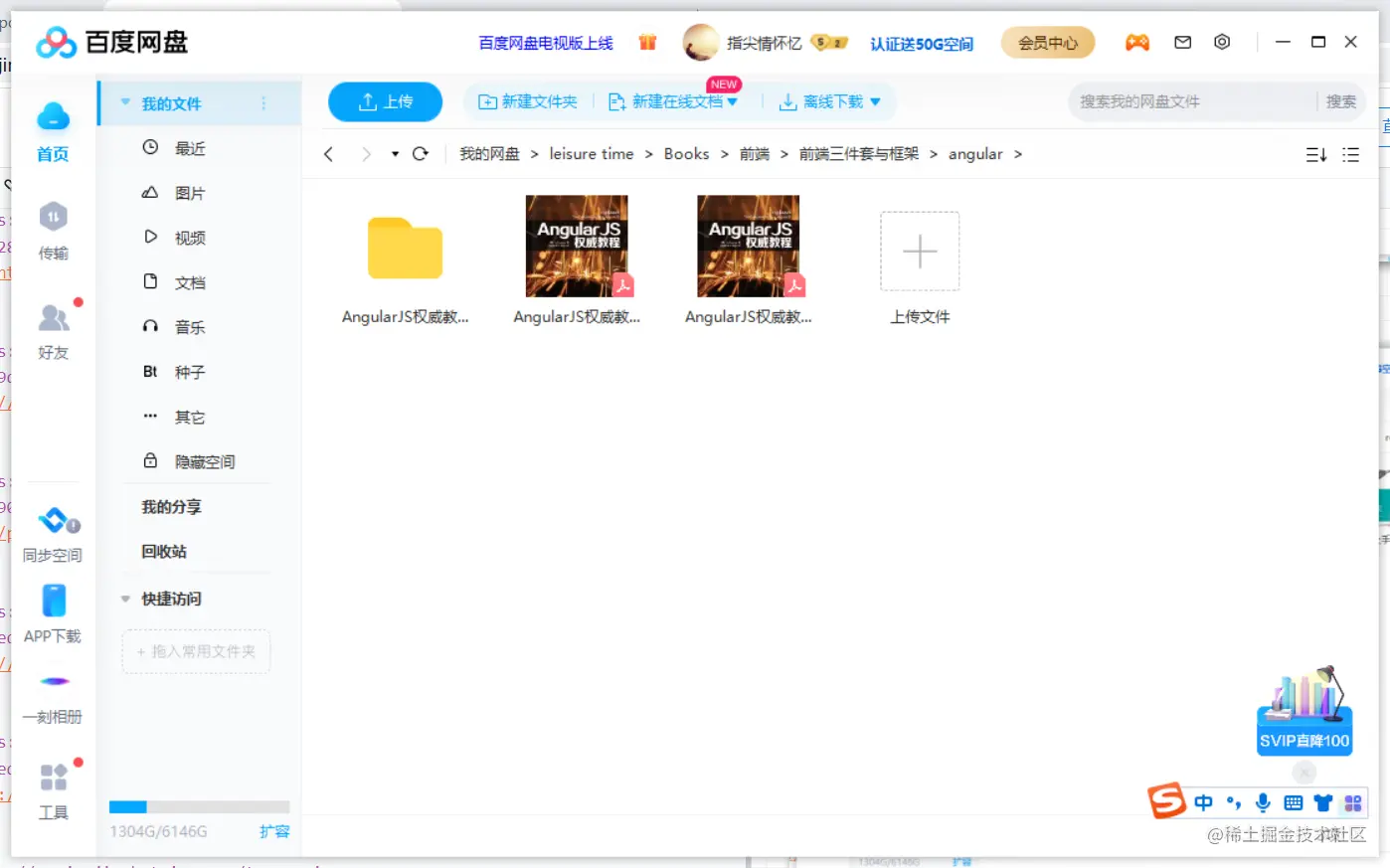Refresh the current folder listing

[x=421, y=154]
